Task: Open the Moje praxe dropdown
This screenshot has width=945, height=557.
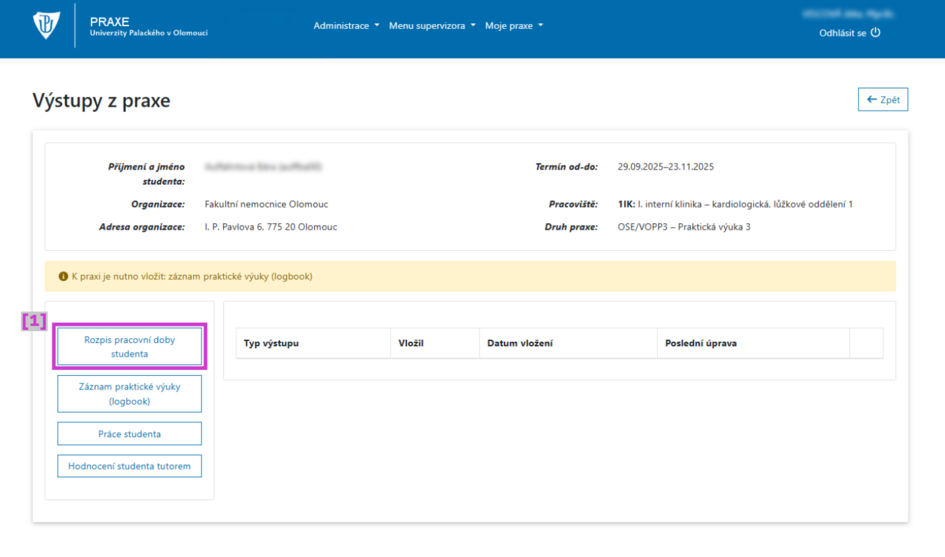Action: [513, 25]
